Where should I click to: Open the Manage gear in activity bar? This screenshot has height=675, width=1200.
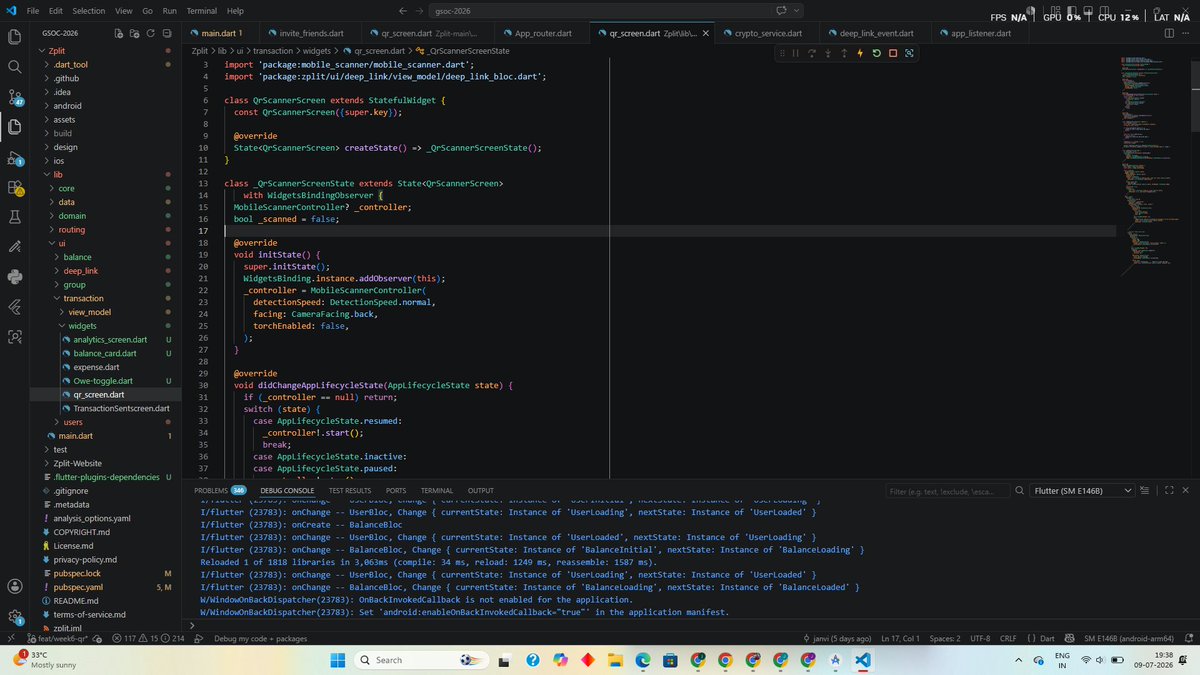[x=15, y=618]
